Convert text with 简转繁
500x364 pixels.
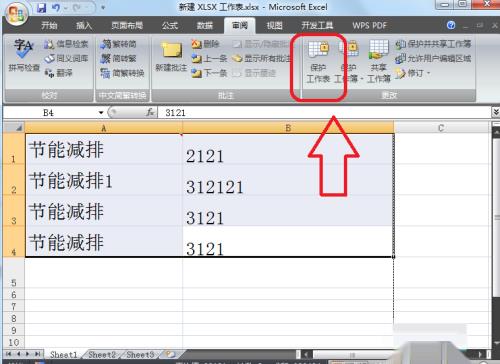tap(118, 58)
